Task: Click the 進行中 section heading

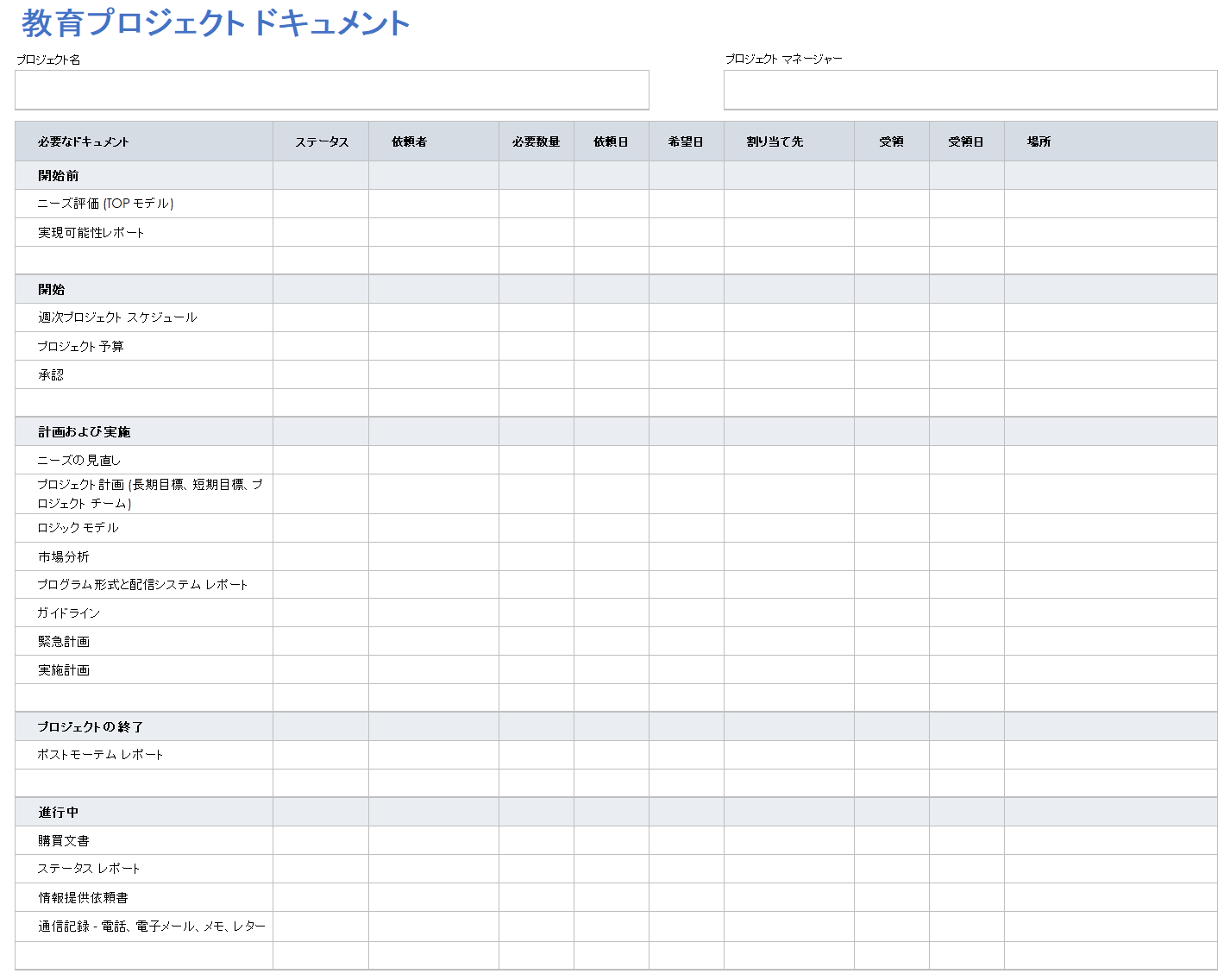Action: coord(58,812)
